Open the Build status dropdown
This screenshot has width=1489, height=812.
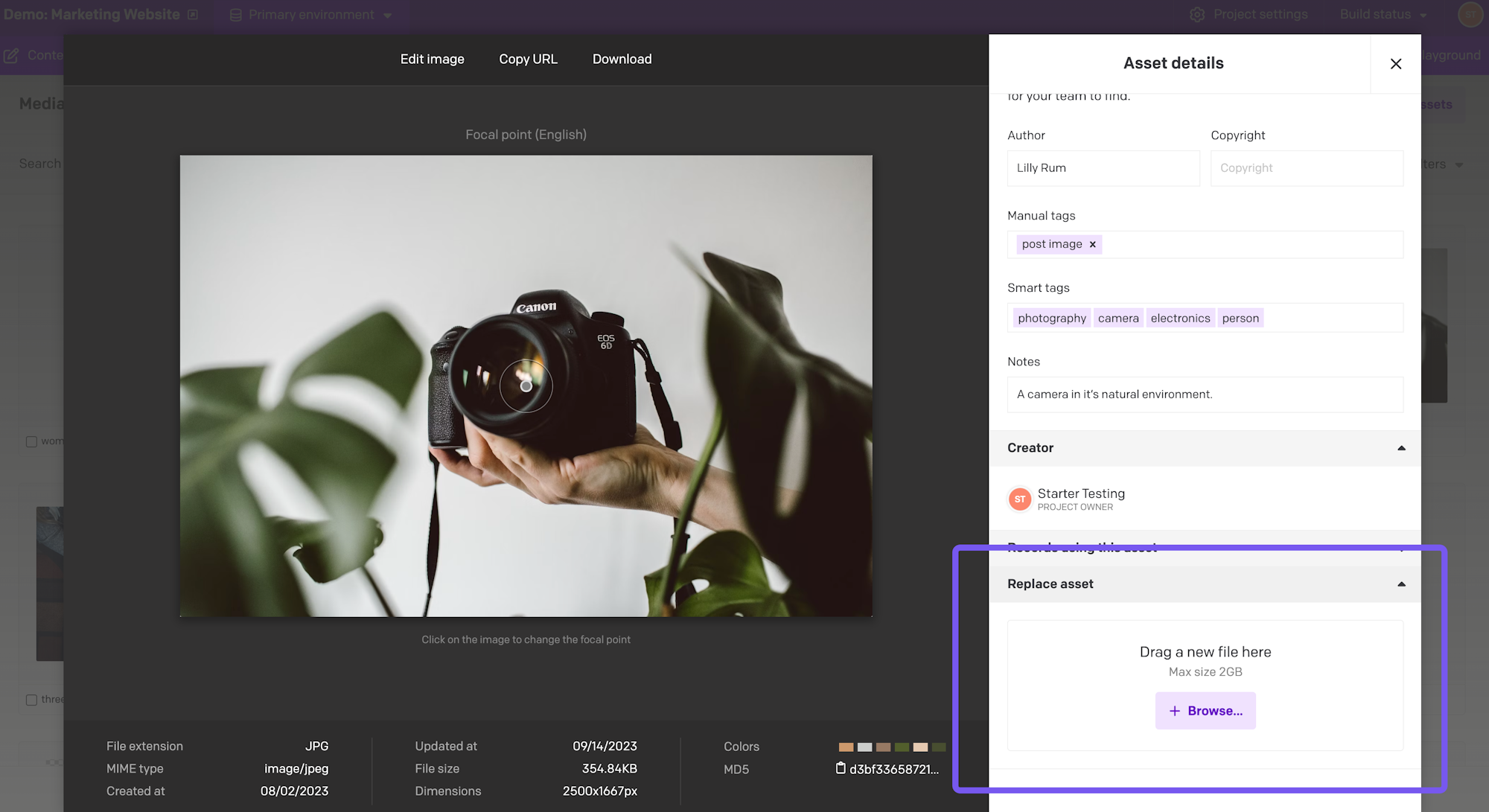(1383, 15)
